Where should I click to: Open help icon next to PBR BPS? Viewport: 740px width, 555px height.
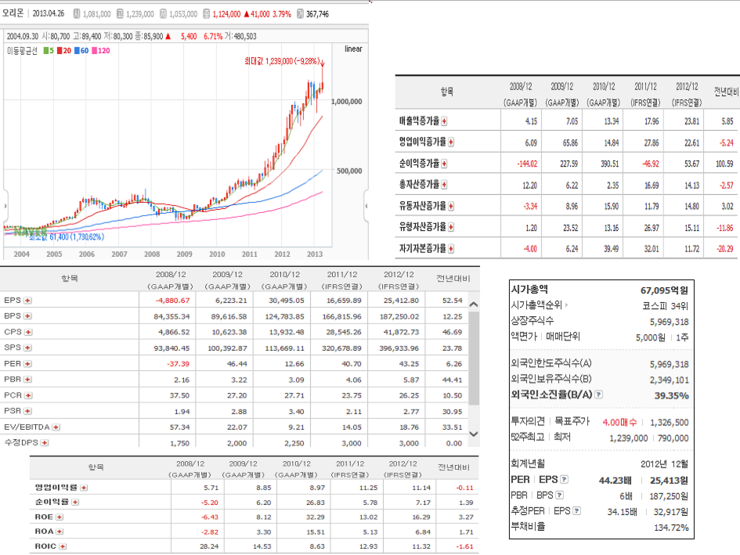pyautogui.click(x=560, y=495)
